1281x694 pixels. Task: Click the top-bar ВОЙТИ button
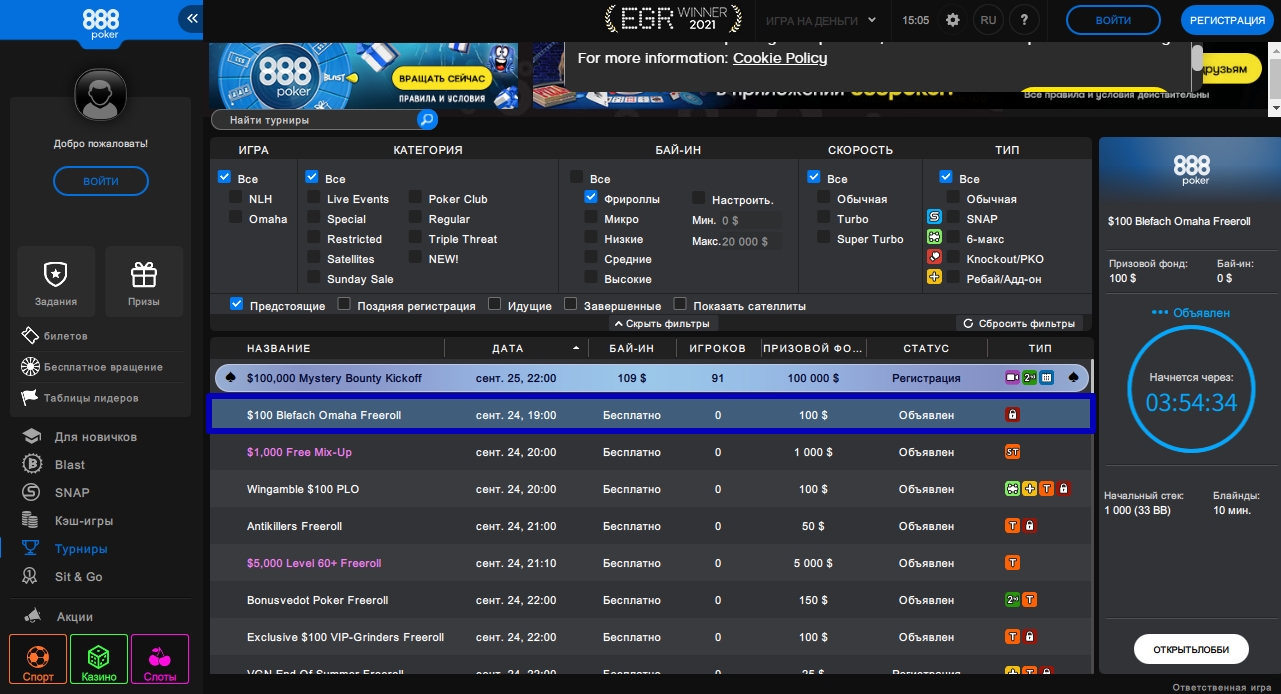(x=1113, y=20)
